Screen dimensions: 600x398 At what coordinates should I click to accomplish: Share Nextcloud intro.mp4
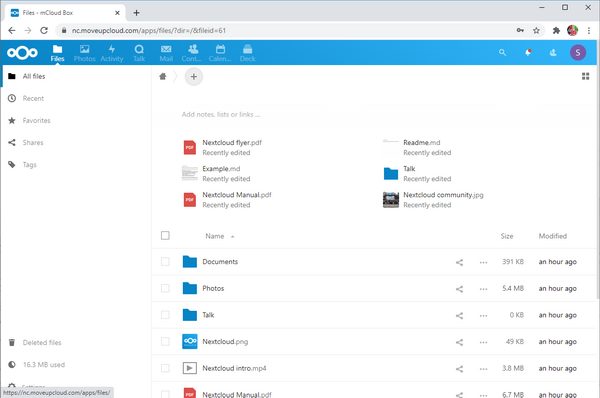coord(459,369)
